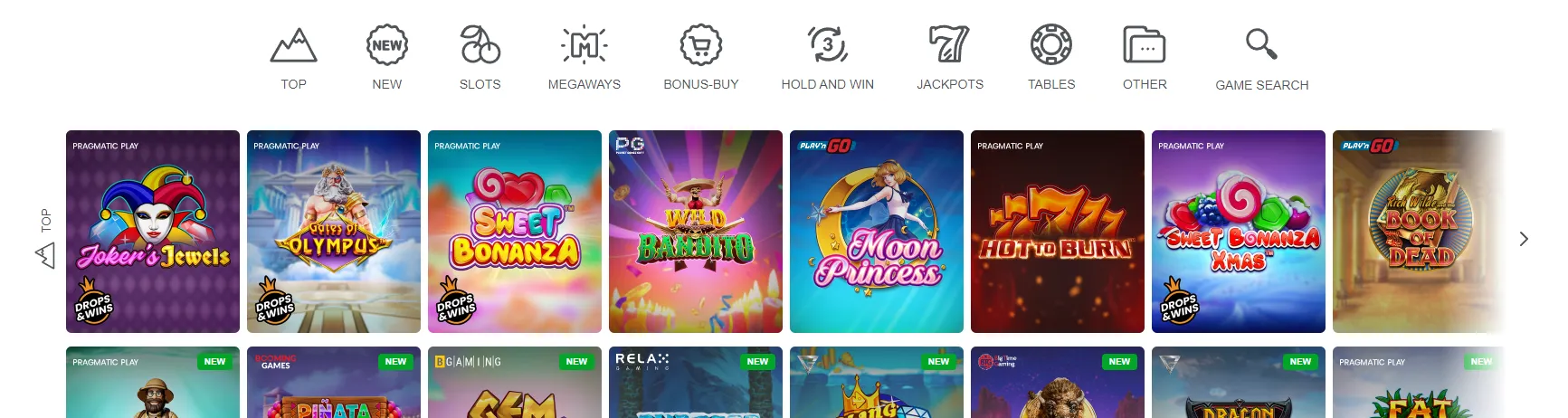The width and height of the screenshot is (1568, 418).
Task: Launch the Joker's Jewels game
Action: [x=153, y=232]
